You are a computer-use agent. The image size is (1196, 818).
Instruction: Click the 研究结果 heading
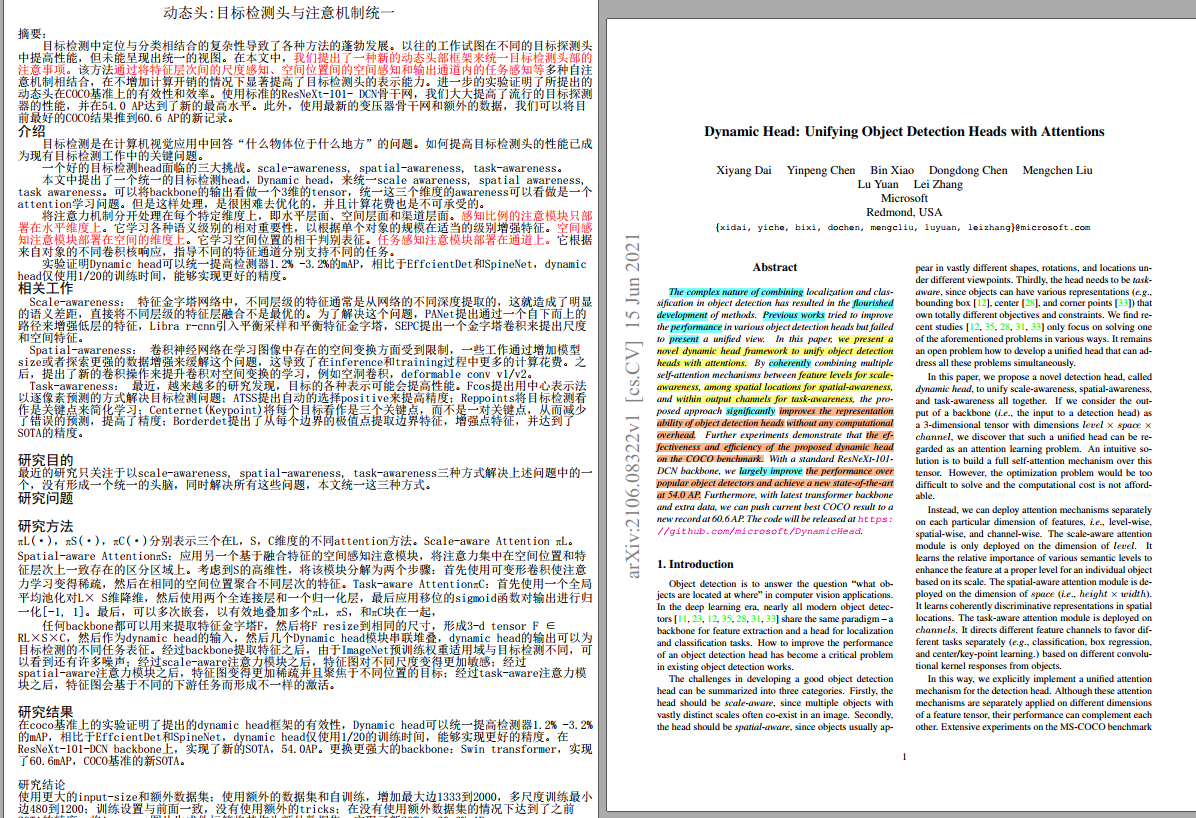click(45, 713)
